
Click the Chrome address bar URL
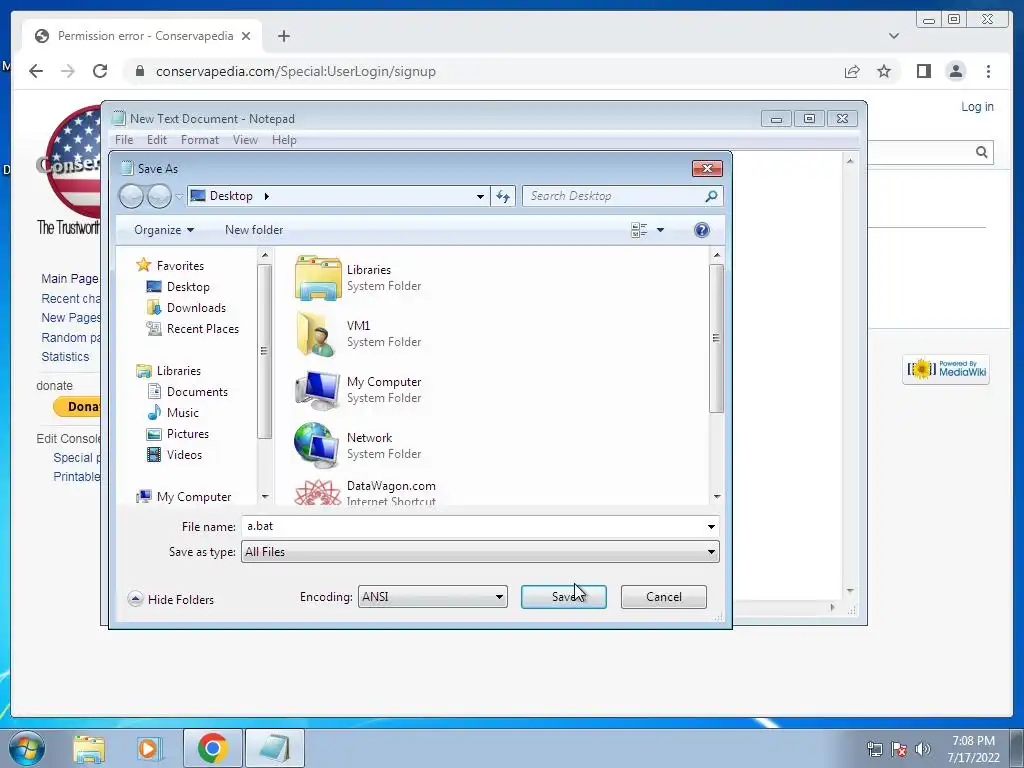coord(295,71)
